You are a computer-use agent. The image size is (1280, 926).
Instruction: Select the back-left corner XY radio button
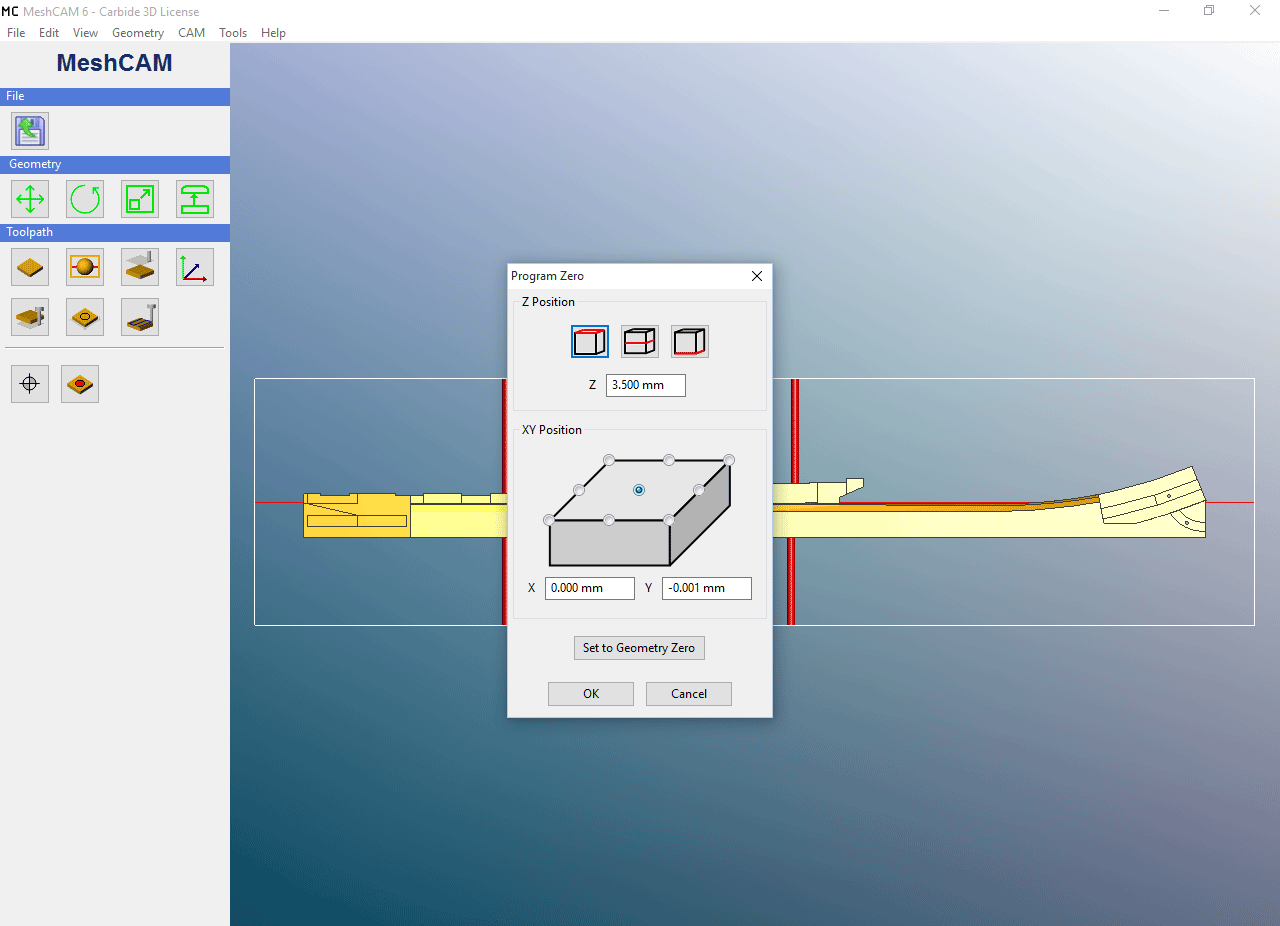click(x=609, y=460)
